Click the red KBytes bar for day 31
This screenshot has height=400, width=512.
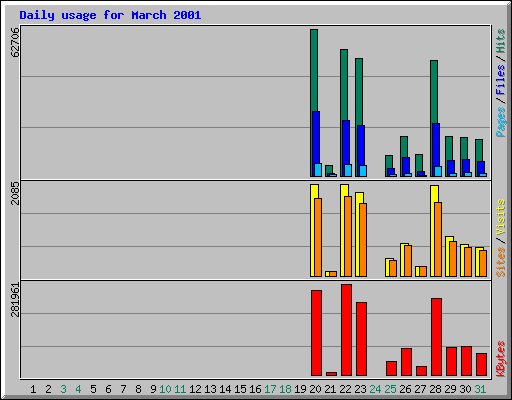coord(481,364)
